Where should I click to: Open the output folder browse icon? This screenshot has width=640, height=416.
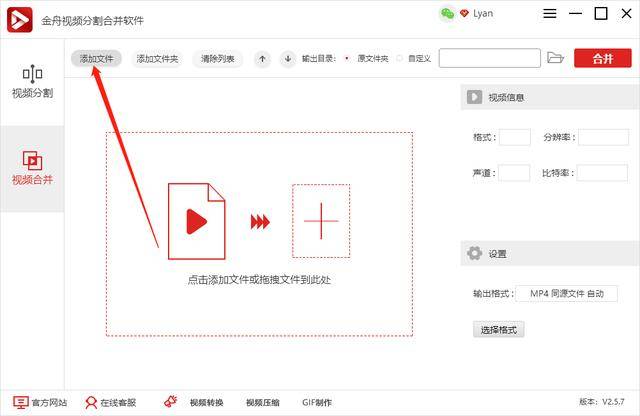pyautogui.click(x=555, y=58)
